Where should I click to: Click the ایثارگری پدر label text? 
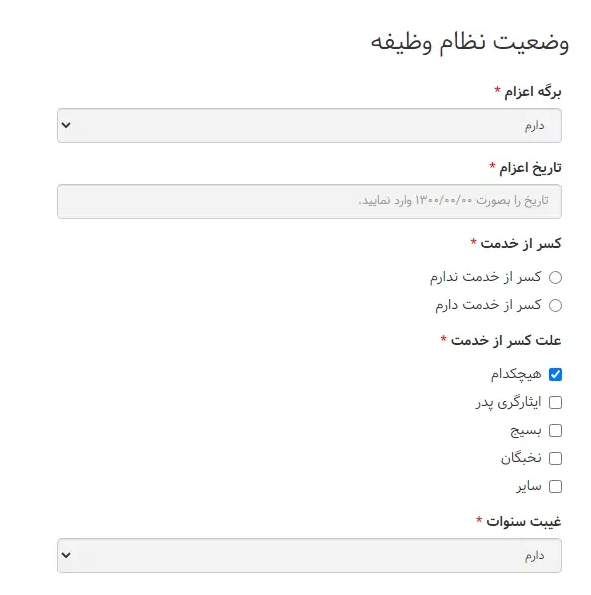coord(508,403)
